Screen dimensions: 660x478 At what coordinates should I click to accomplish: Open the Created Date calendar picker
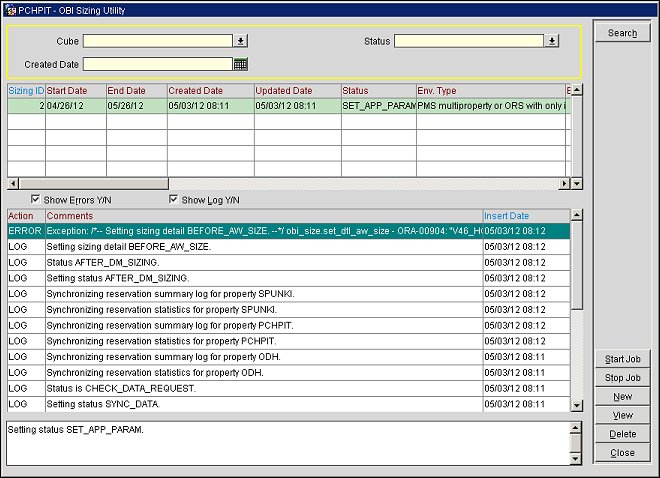(240, 64)
